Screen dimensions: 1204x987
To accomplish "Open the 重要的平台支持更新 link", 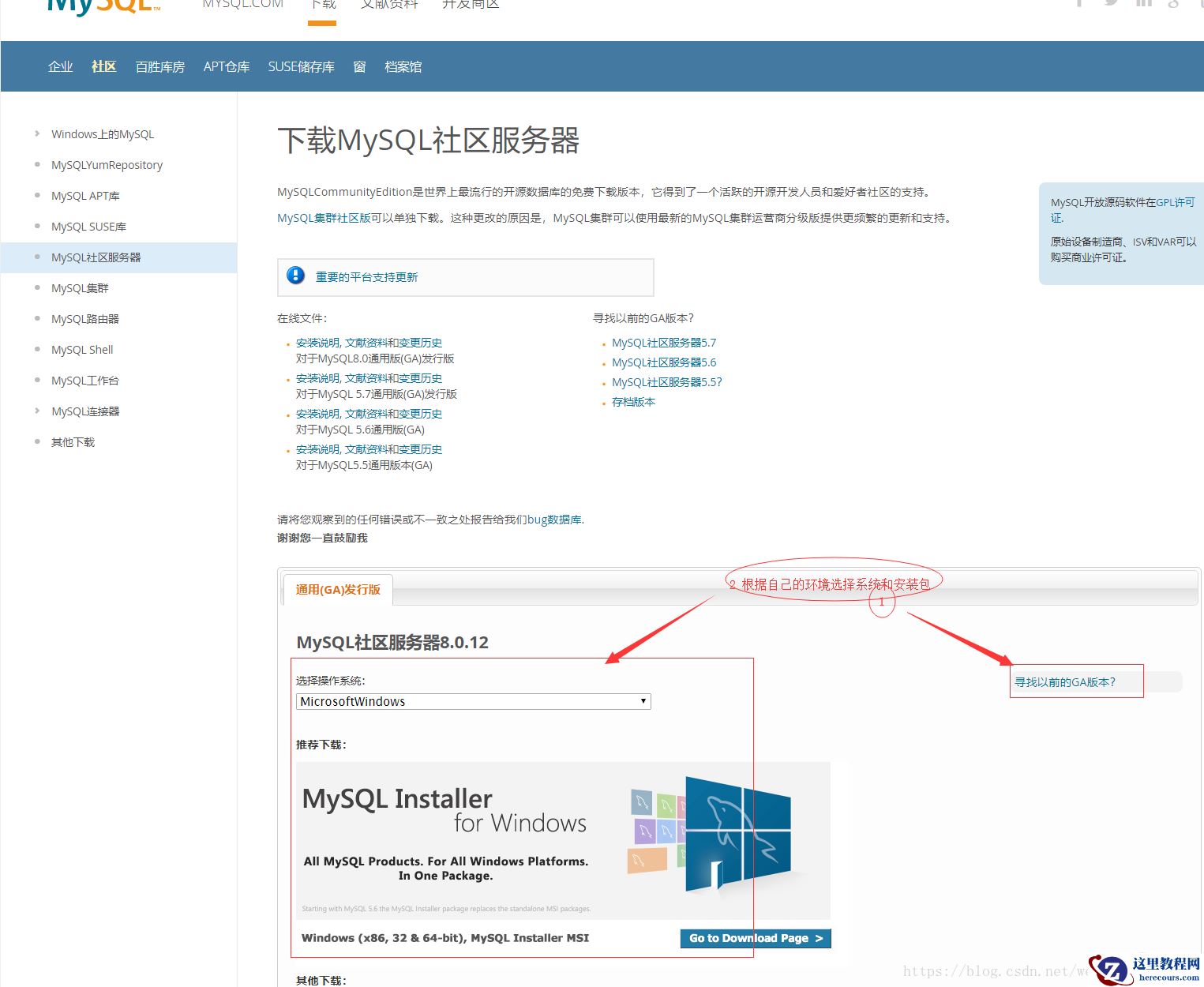I will coord(367,277).
